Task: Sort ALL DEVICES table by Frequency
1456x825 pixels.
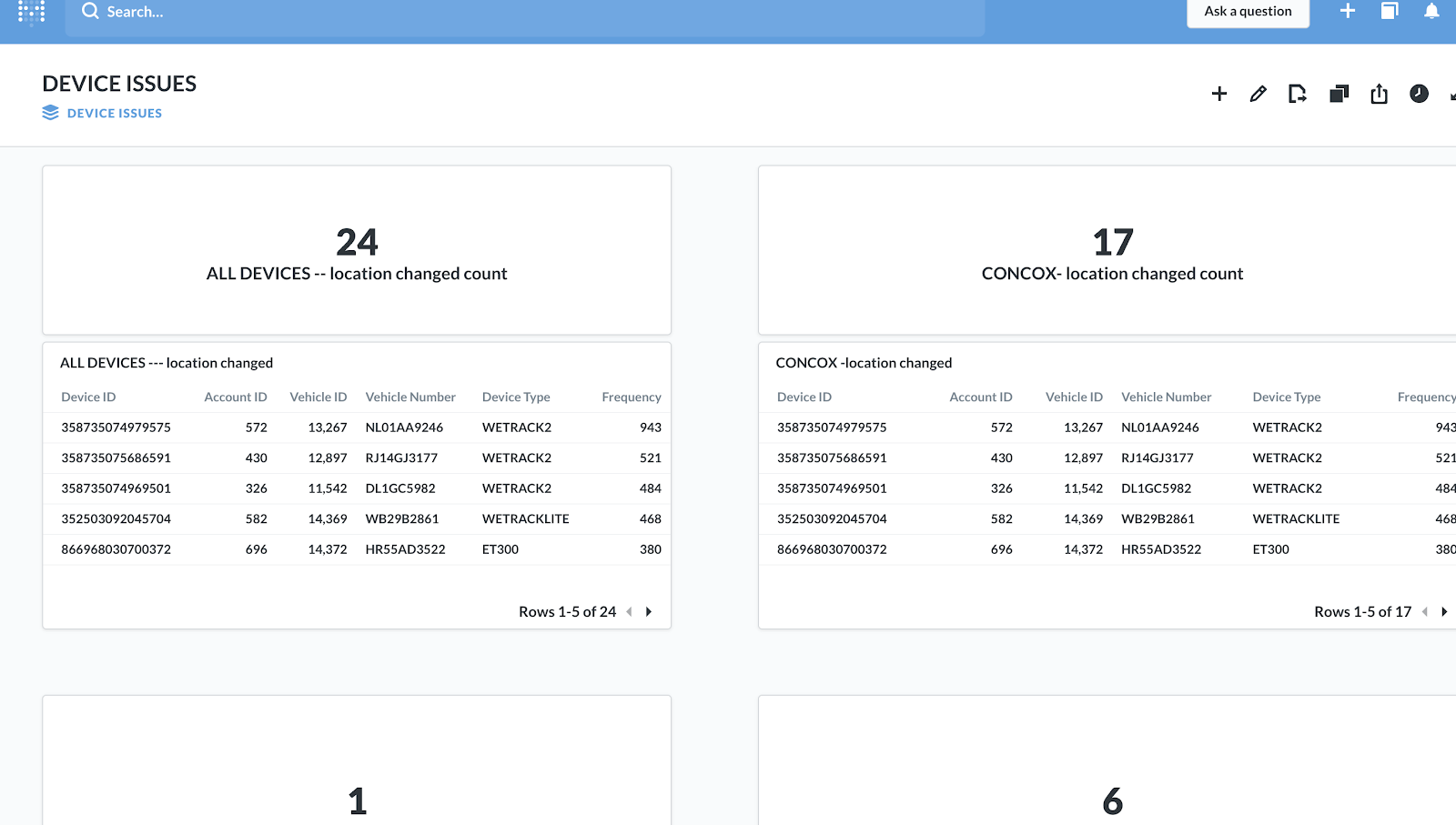Action: tap(632, 397)
